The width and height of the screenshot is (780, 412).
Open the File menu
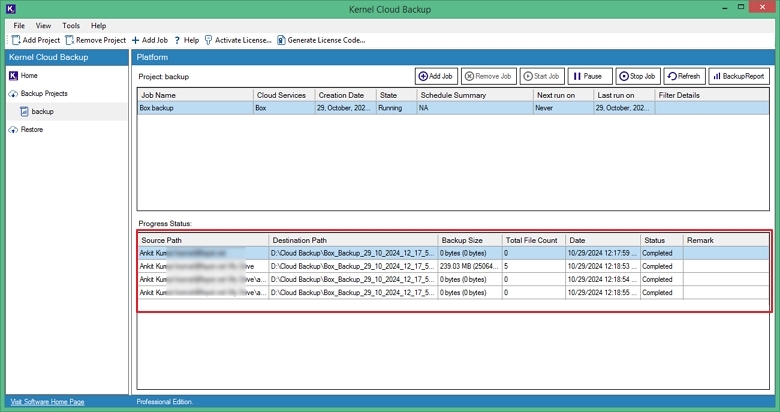tap(19, 25)
